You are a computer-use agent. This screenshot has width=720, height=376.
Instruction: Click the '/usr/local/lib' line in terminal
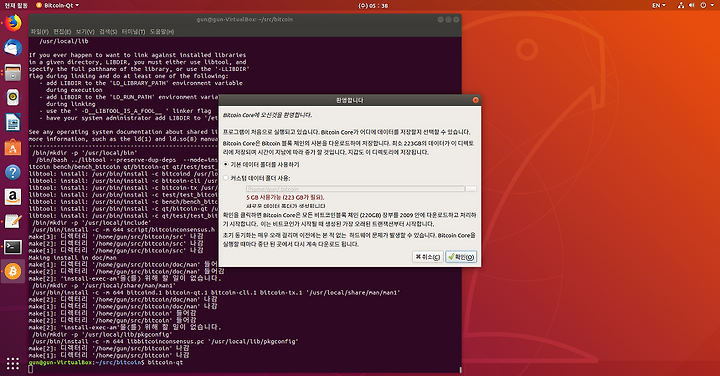(x=64, y=41)
